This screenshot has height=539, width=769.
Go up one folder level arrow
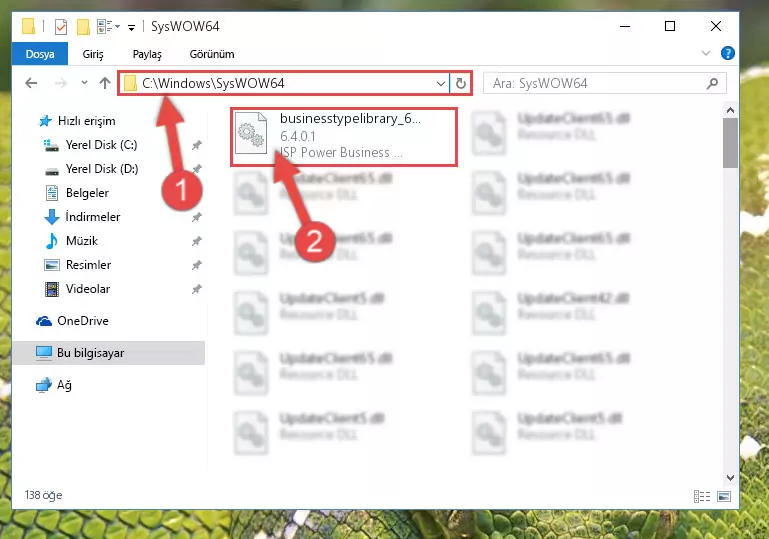(x=105, y=83)
